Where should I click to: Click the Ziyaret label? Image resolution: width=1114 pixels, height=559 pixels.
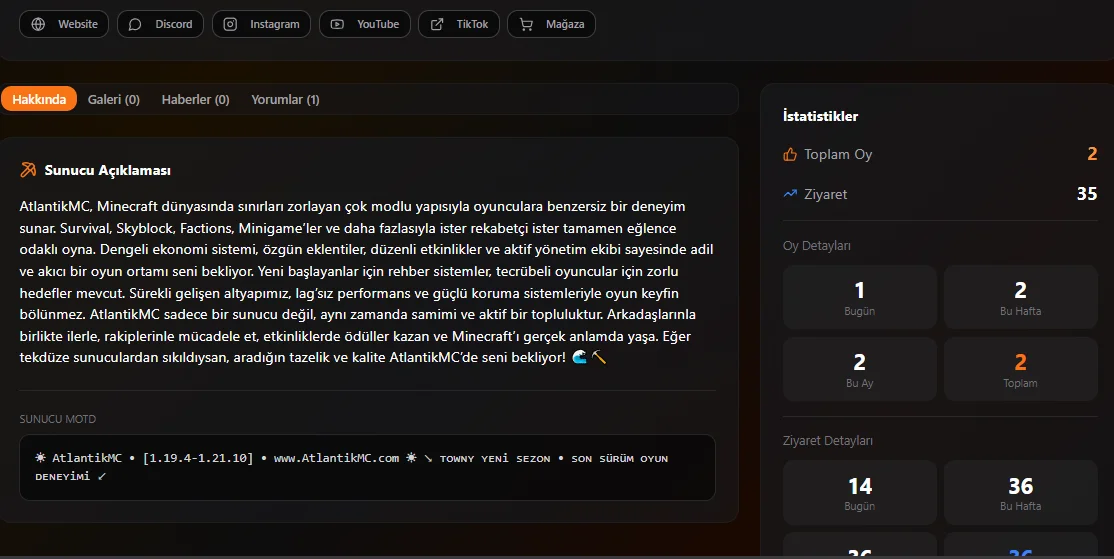click(x=826, y=194)
